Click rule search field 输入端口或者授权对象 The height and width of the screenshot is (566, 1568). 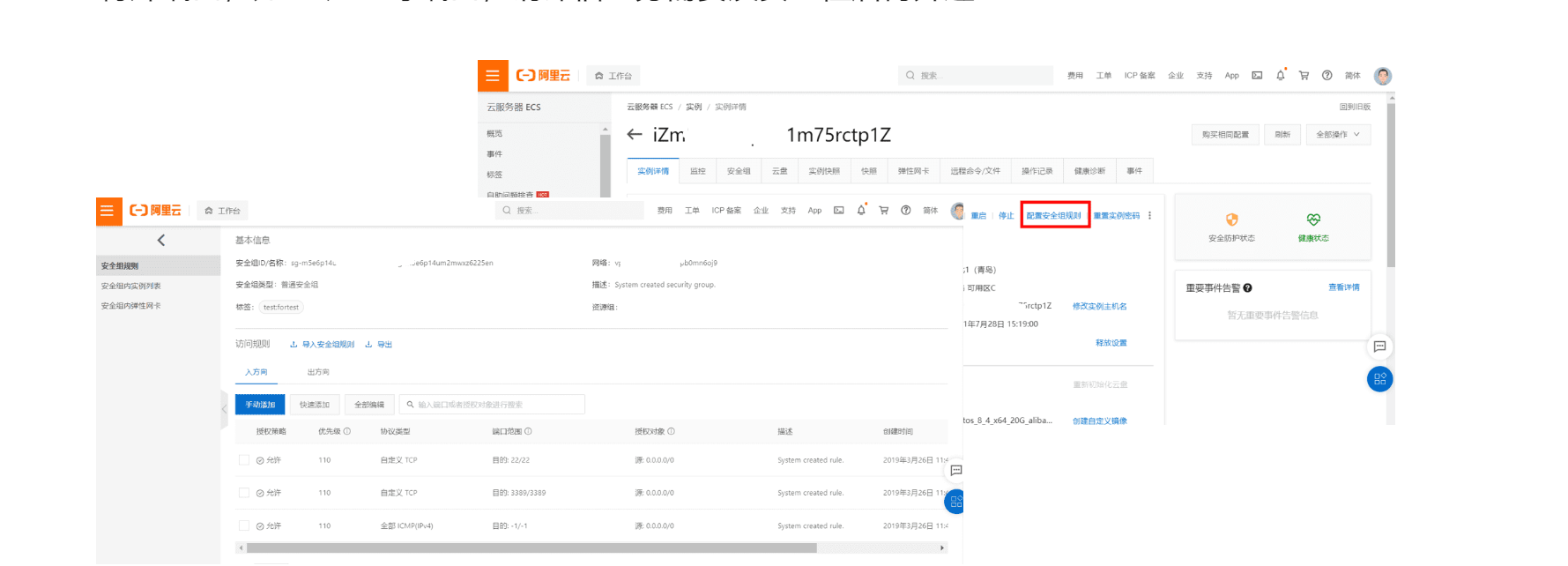click(x=492, y=405)
